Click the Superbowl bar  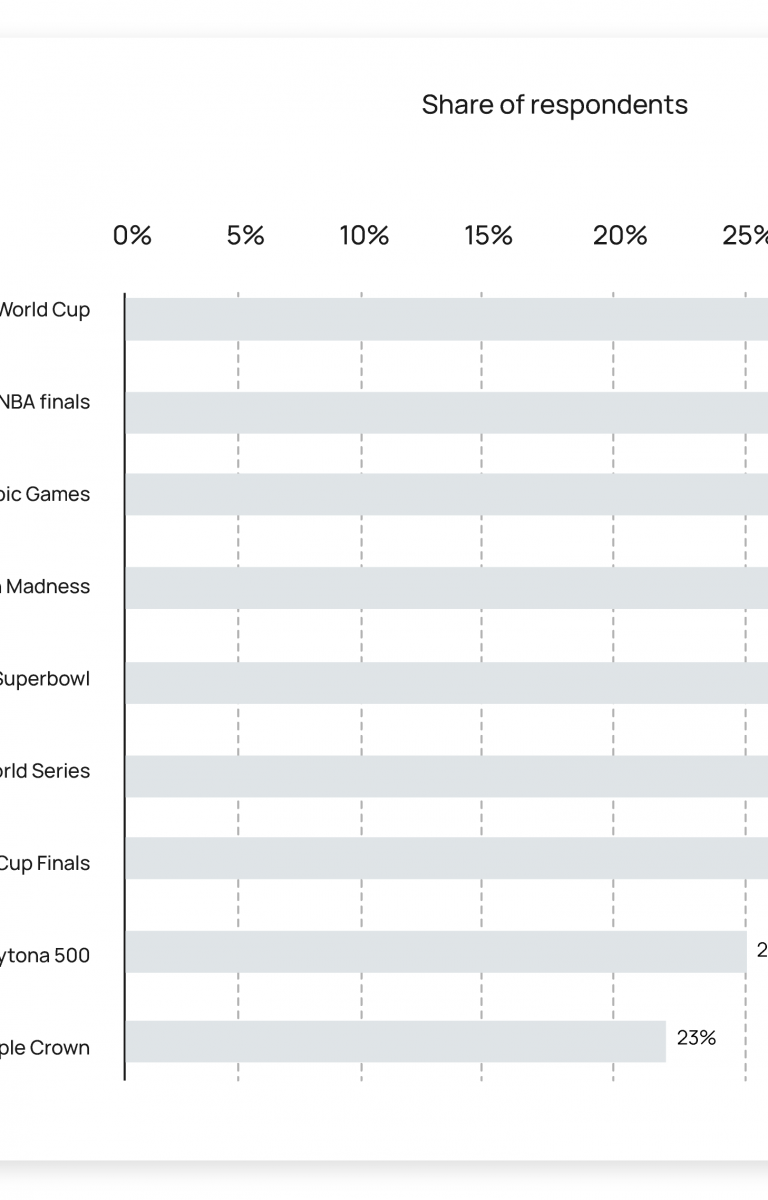(x=446, y=682)
